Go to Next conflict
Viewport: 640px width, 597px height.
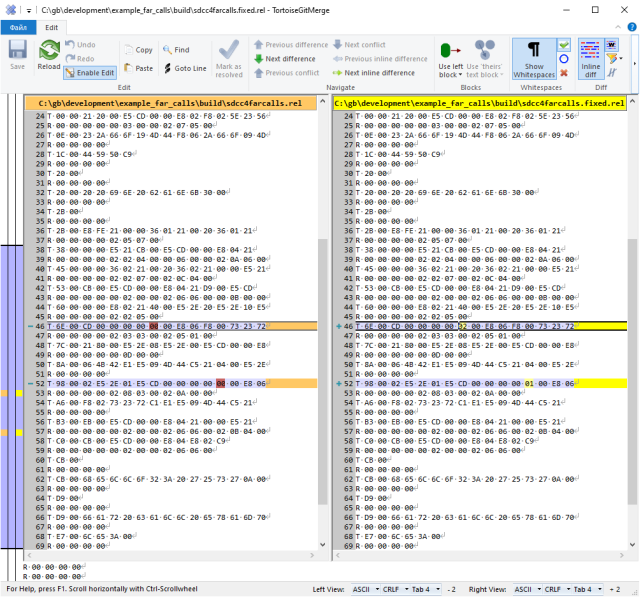coord(360,44)
